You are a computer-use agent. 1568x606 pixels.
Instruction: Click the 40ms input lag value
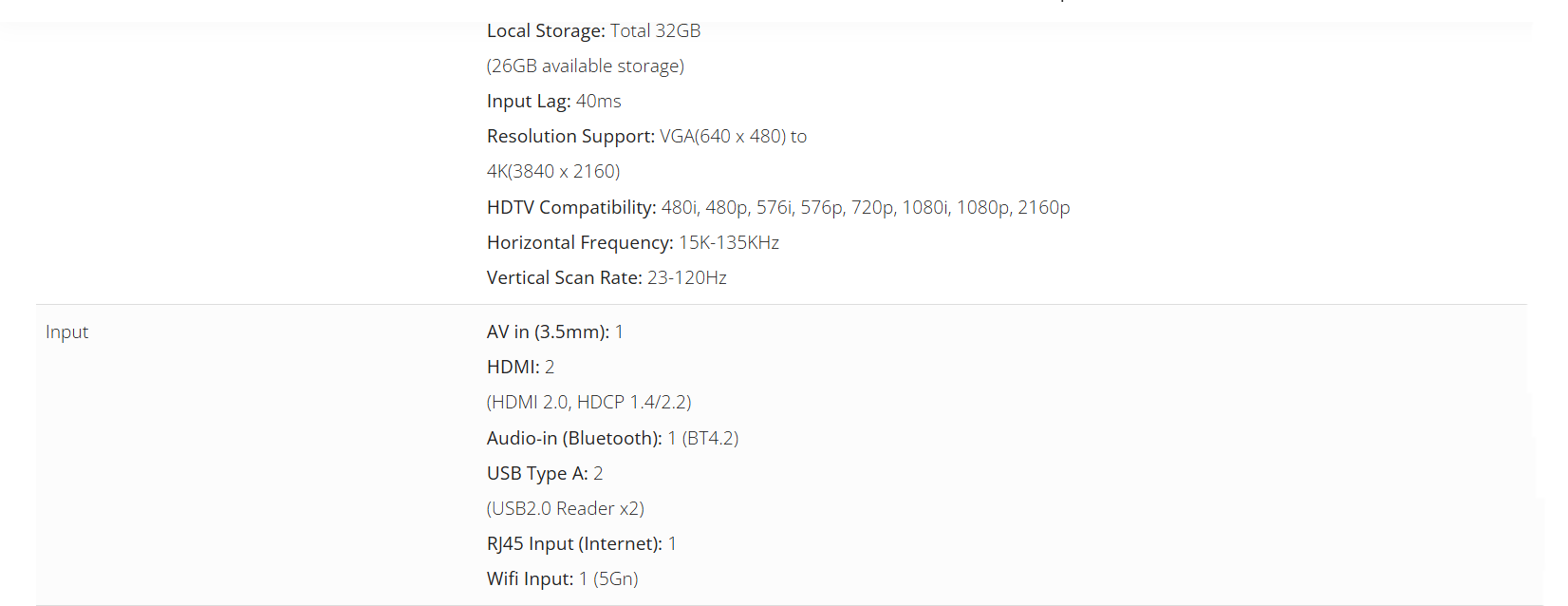click(599, 101)
